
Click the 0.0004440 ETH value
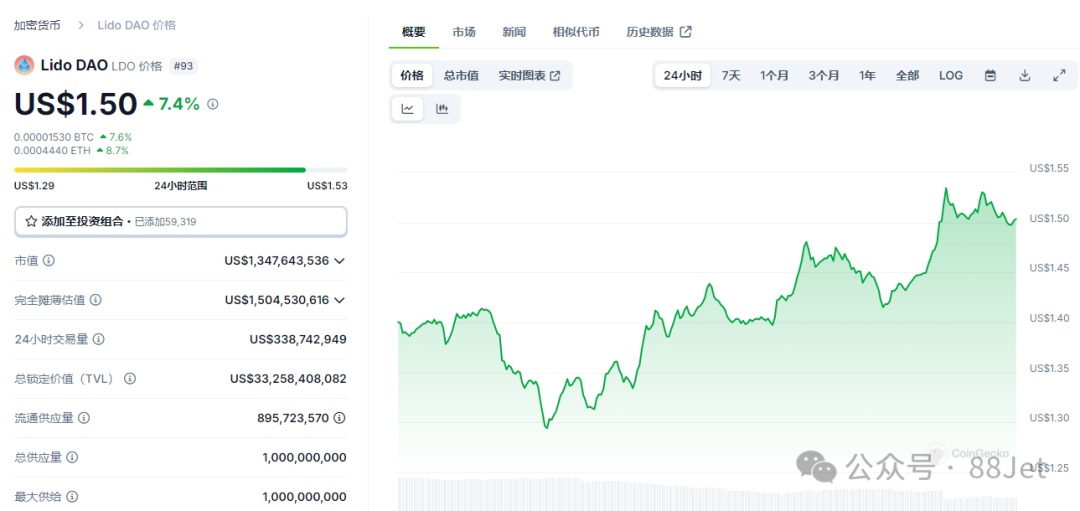pos(52,150)
